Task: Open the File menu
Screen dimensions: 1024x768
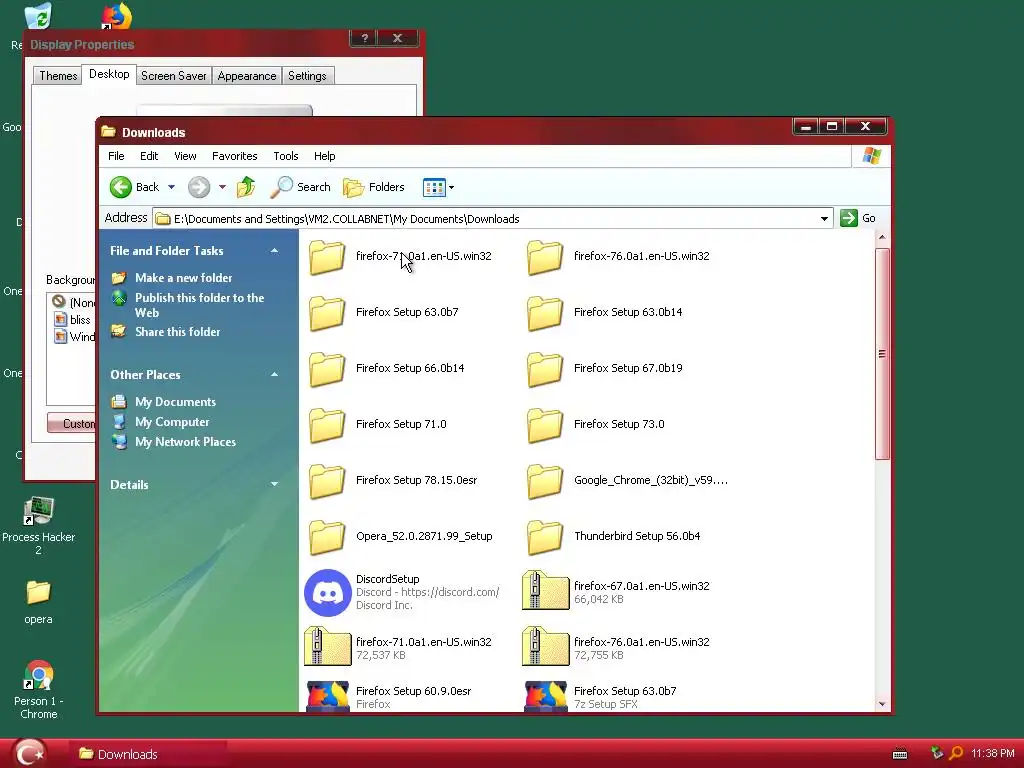Action: [x=116, y=156]
